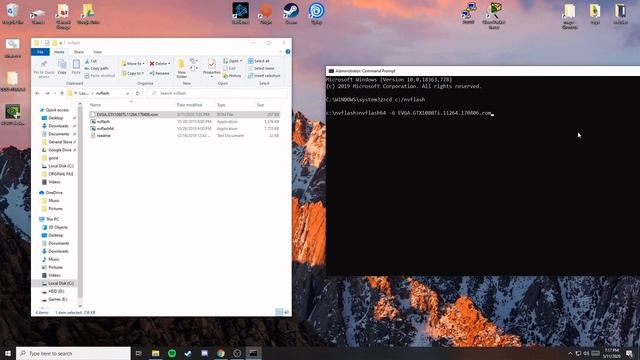Open Music under This PC
Viewport: 640px width, 360px height.
point(53,259)
